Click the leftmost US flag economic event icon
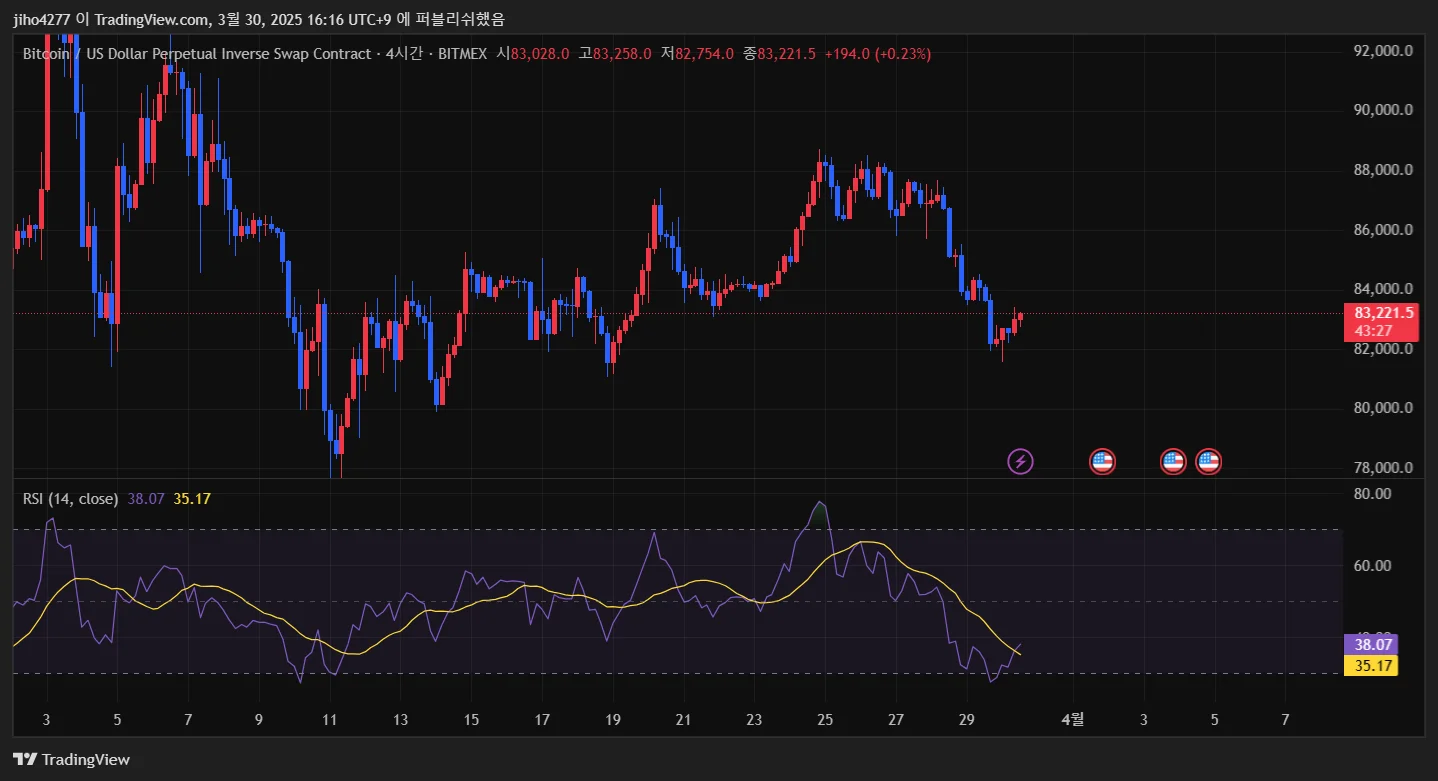This screenshot has width=1438, height=781. pyautogui.click(x=1102, y=461)
